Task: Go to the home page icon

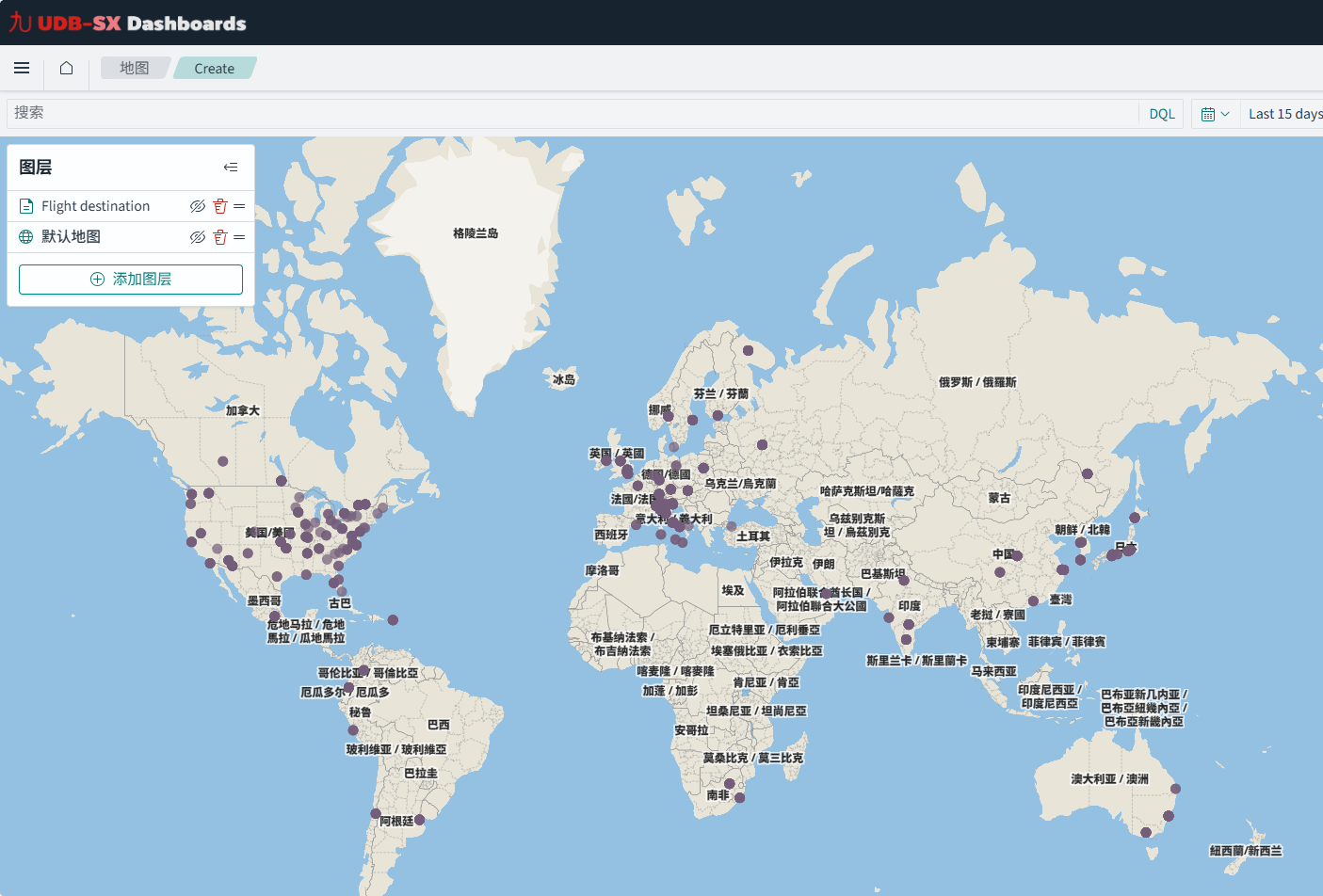Action: [x=66, y=68]
